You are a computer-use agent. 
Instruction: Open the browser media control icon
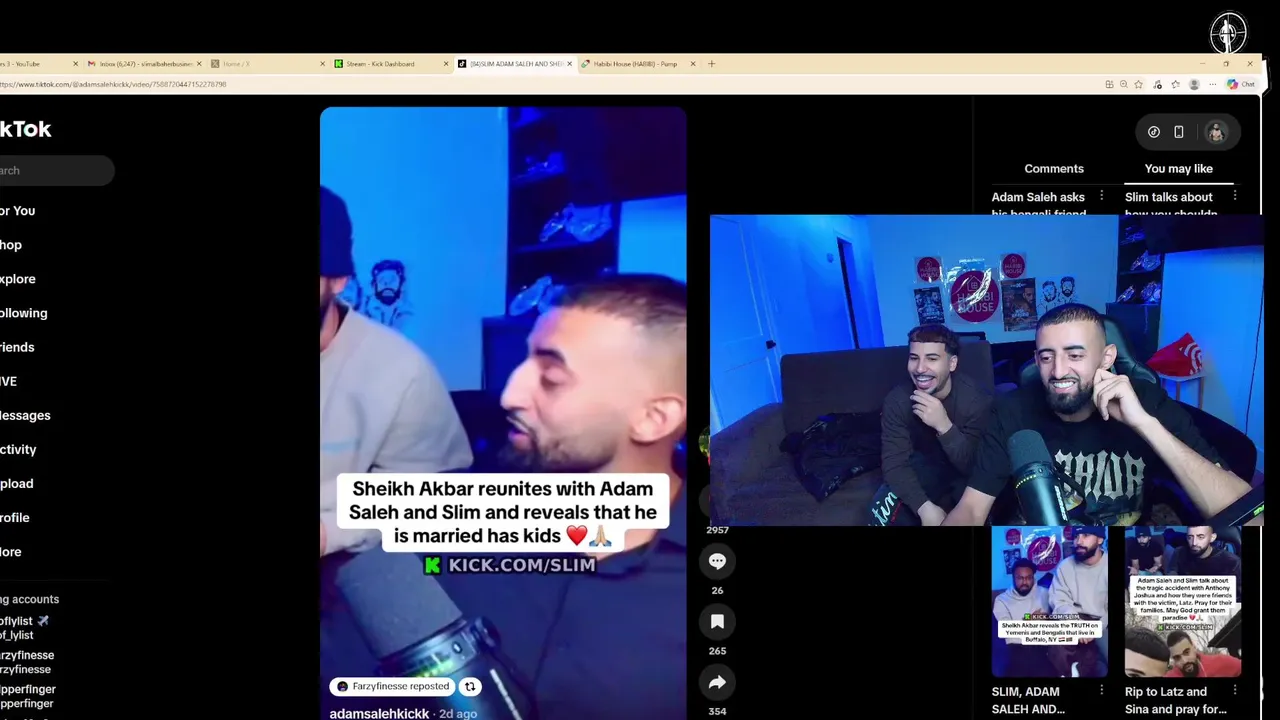(x=1158, y=84)
